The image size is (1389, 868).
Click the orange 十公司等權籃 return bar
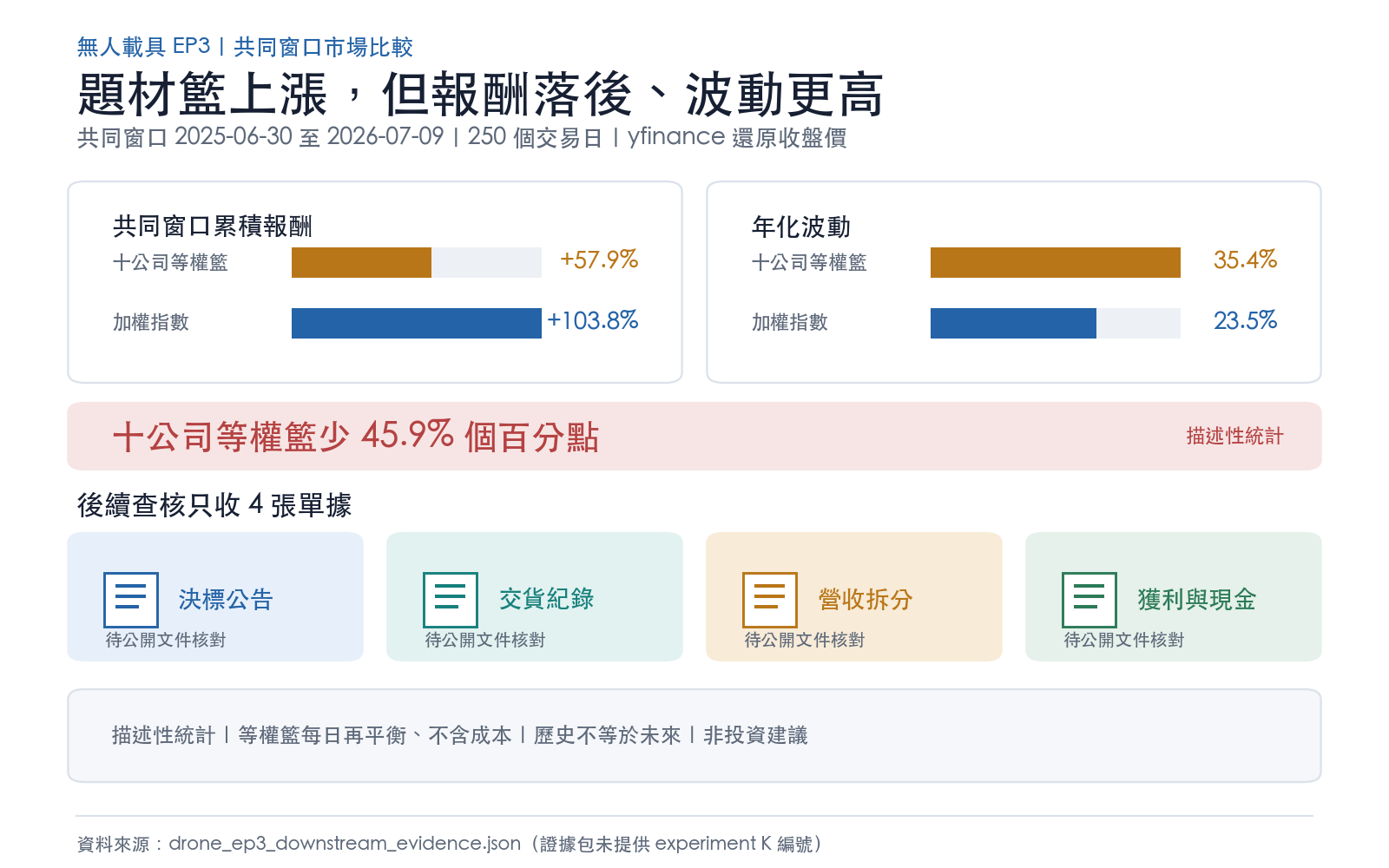361,262
